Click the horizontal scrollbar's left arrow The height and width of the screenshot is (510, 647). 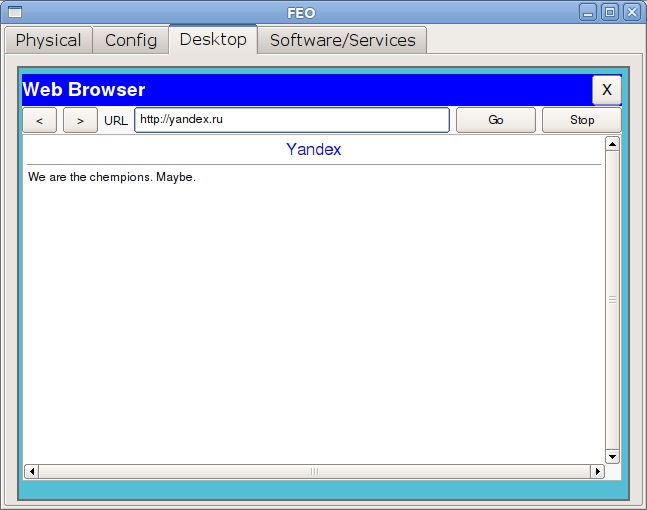click(31, 471)
